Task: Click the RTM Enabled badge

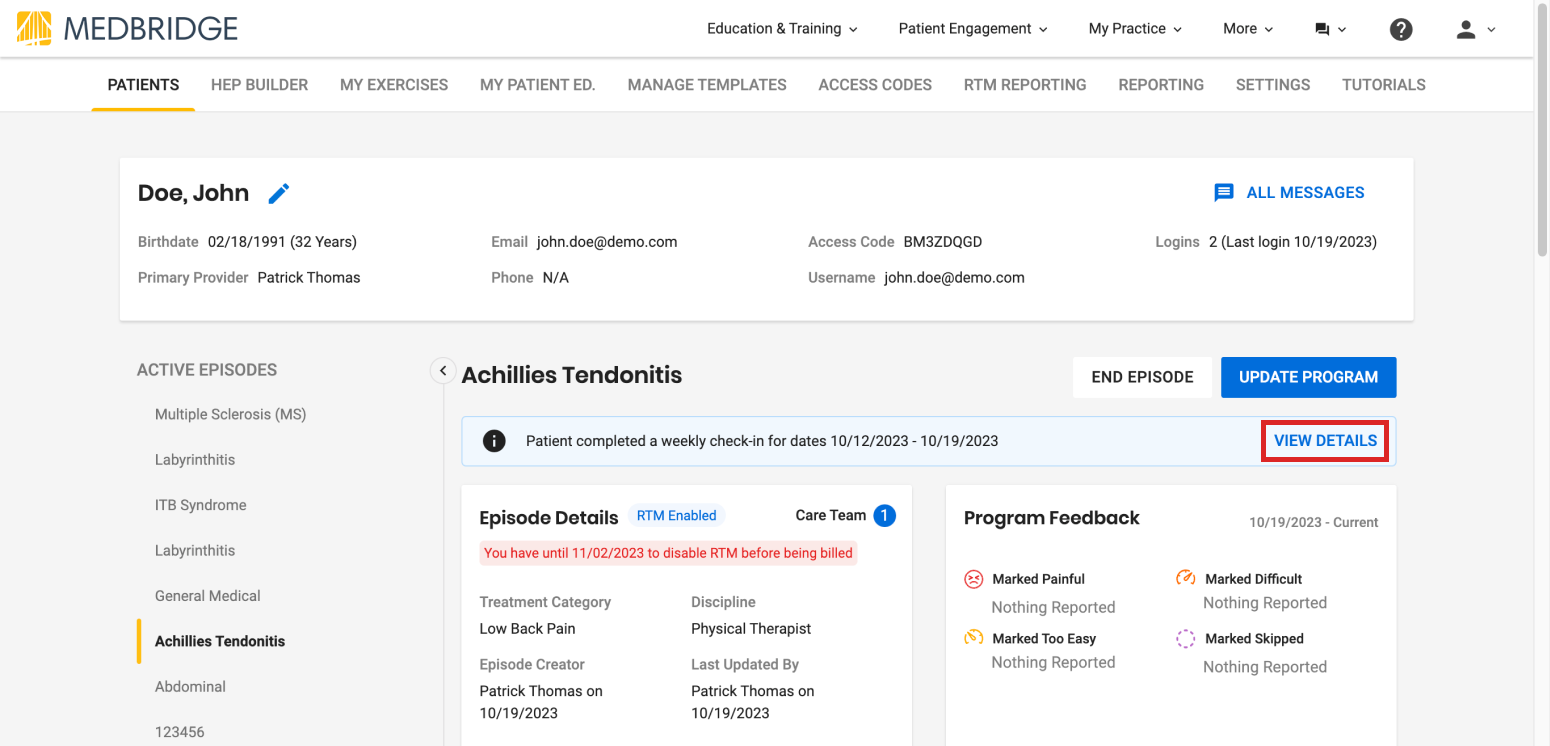Action: [677, 516]
